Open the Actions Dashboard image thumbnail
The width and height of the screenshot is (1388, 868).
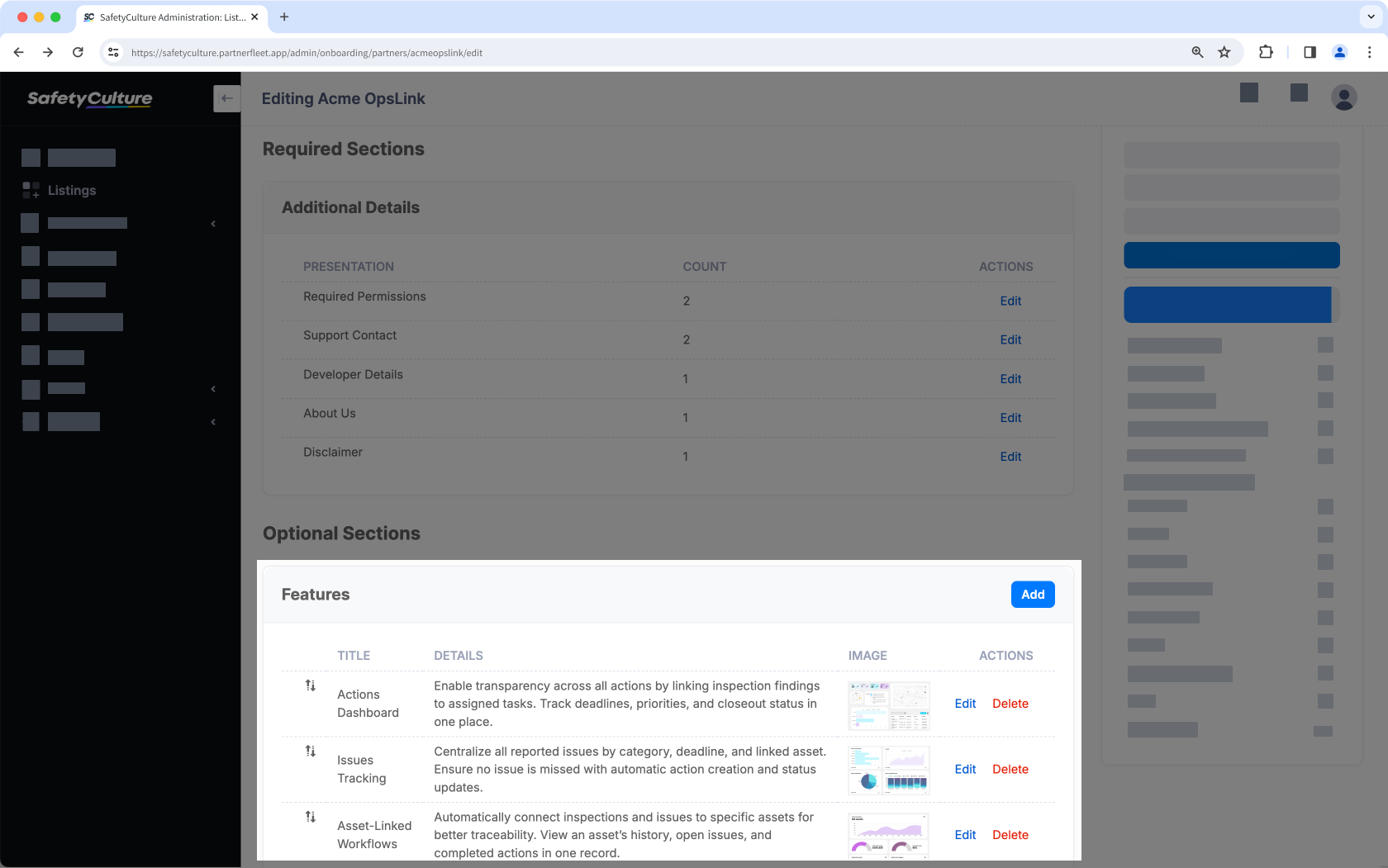click(x=889, y=705)
